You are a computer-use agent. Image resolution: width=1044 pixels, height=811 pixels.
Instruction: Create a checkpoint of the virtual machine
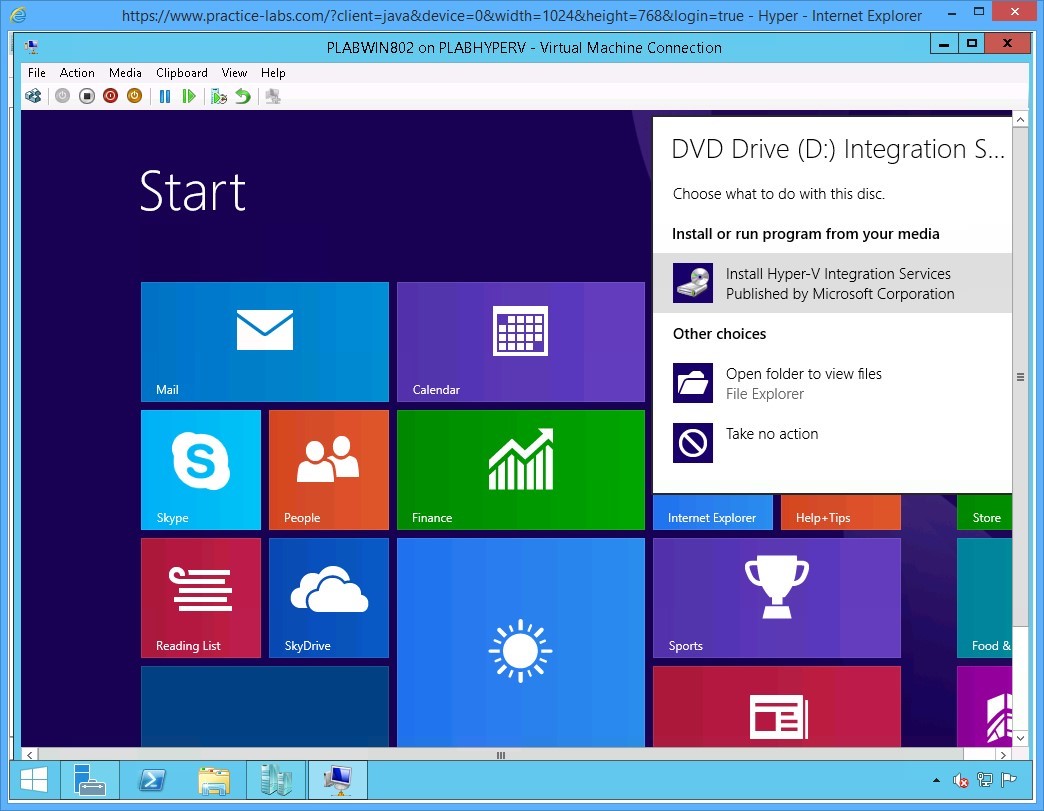coord(219,96)
